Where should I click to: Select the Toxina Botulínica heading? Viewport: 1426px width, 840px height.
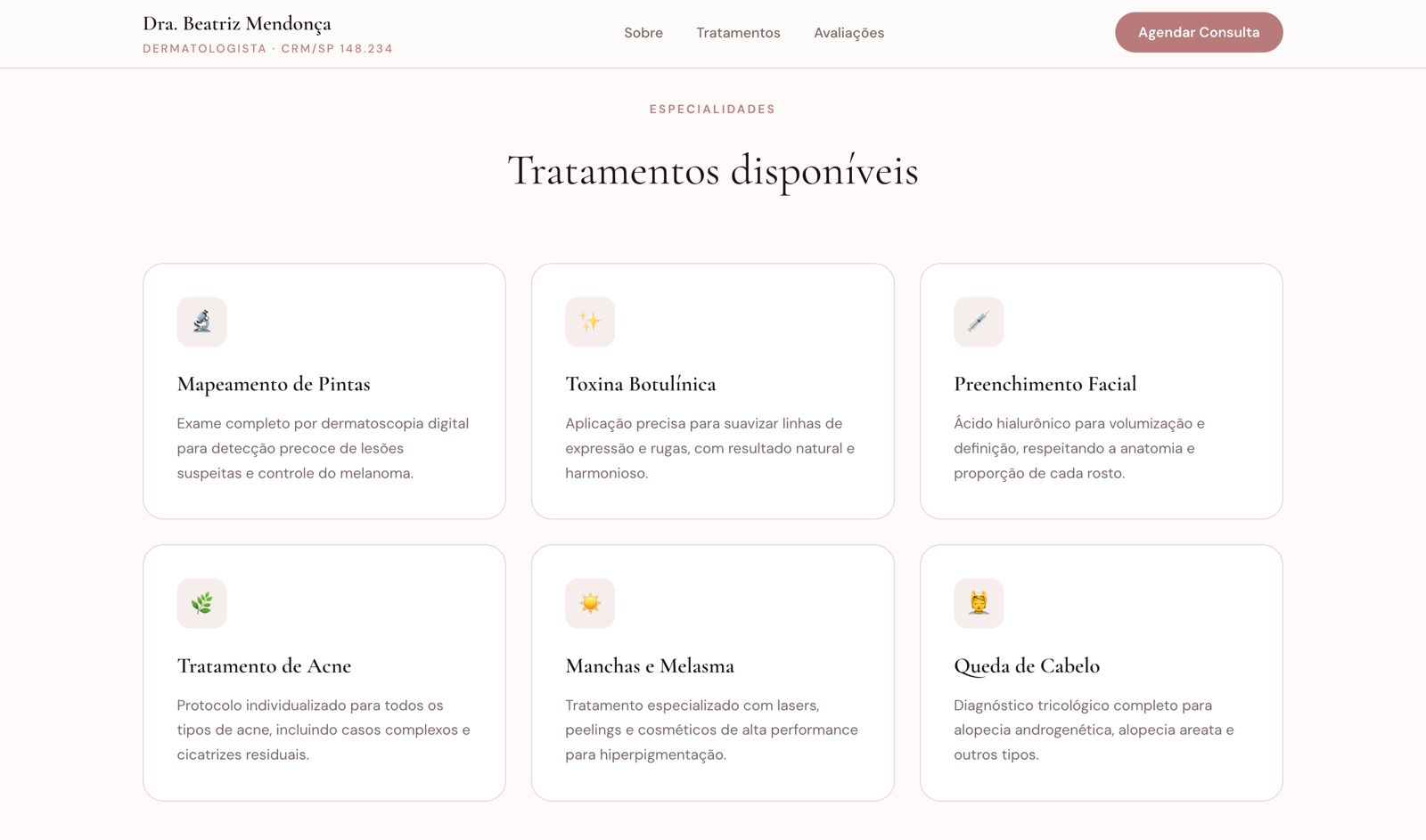click(640, 383)
